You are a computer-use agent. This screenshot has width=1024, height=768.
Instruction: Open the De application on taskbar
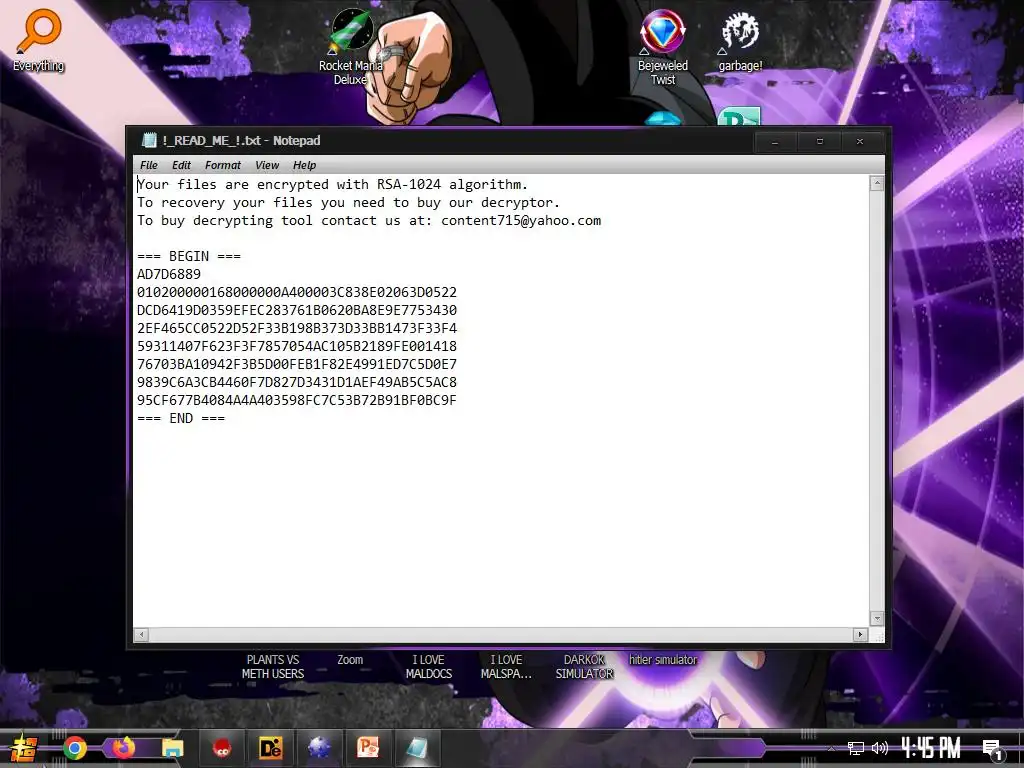tap(270, 748)
